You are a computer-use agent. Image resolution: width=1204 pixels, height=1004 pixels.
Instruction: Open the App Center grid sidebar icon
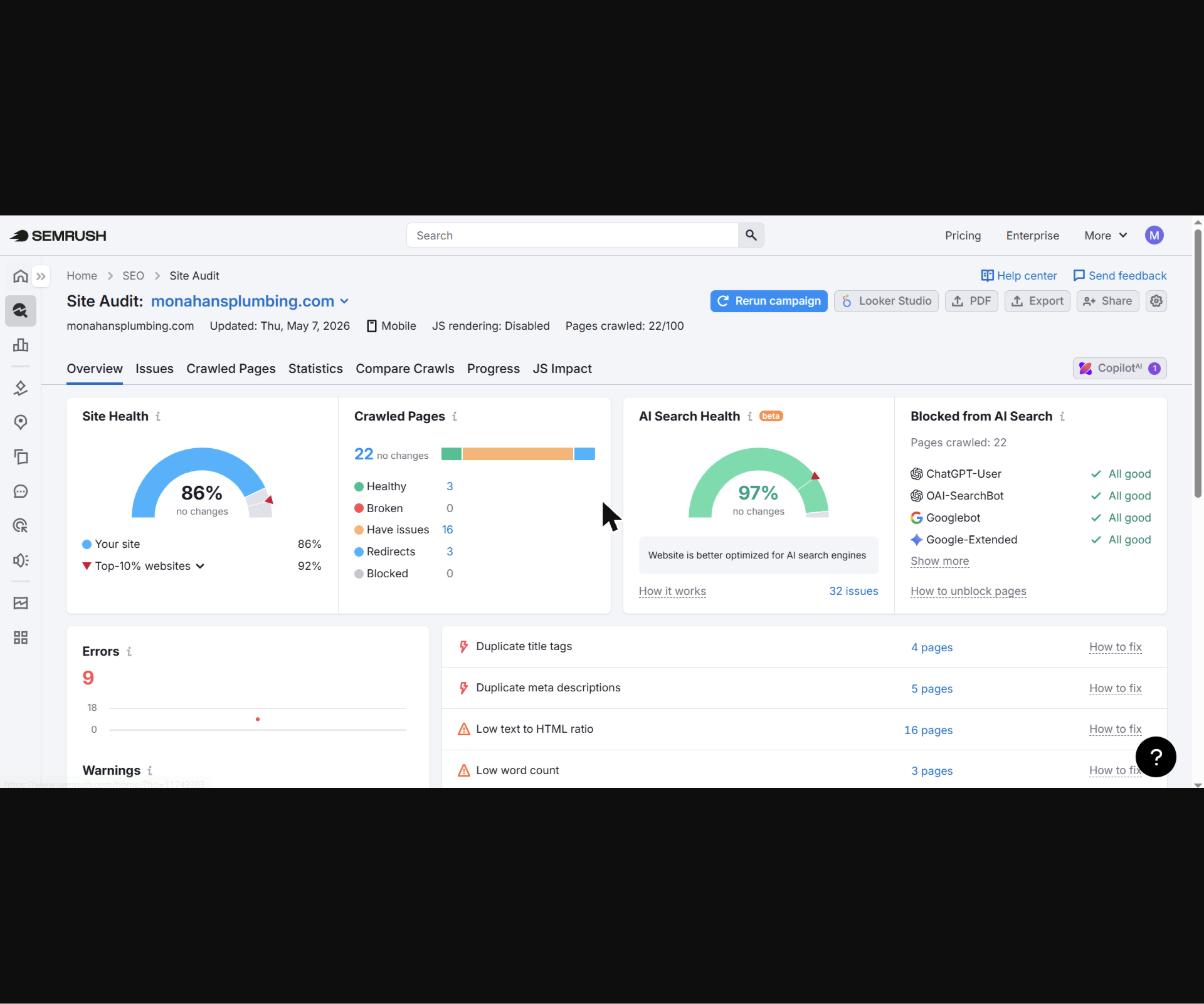click(x=20, y=638)
